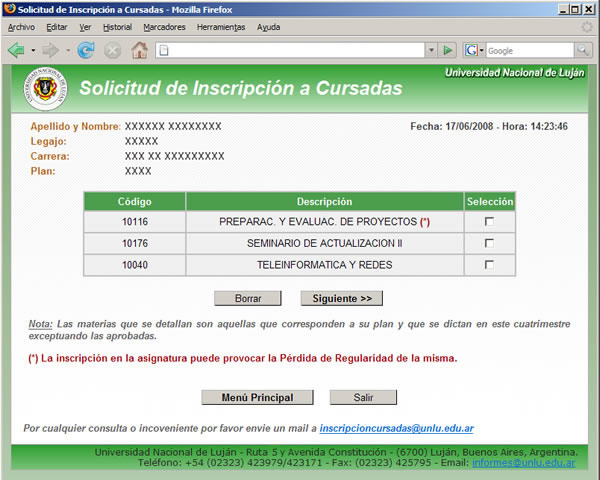This screenshot has width=600, height=480.
Task: Go to the Home page icon
Action: [139, 50]
